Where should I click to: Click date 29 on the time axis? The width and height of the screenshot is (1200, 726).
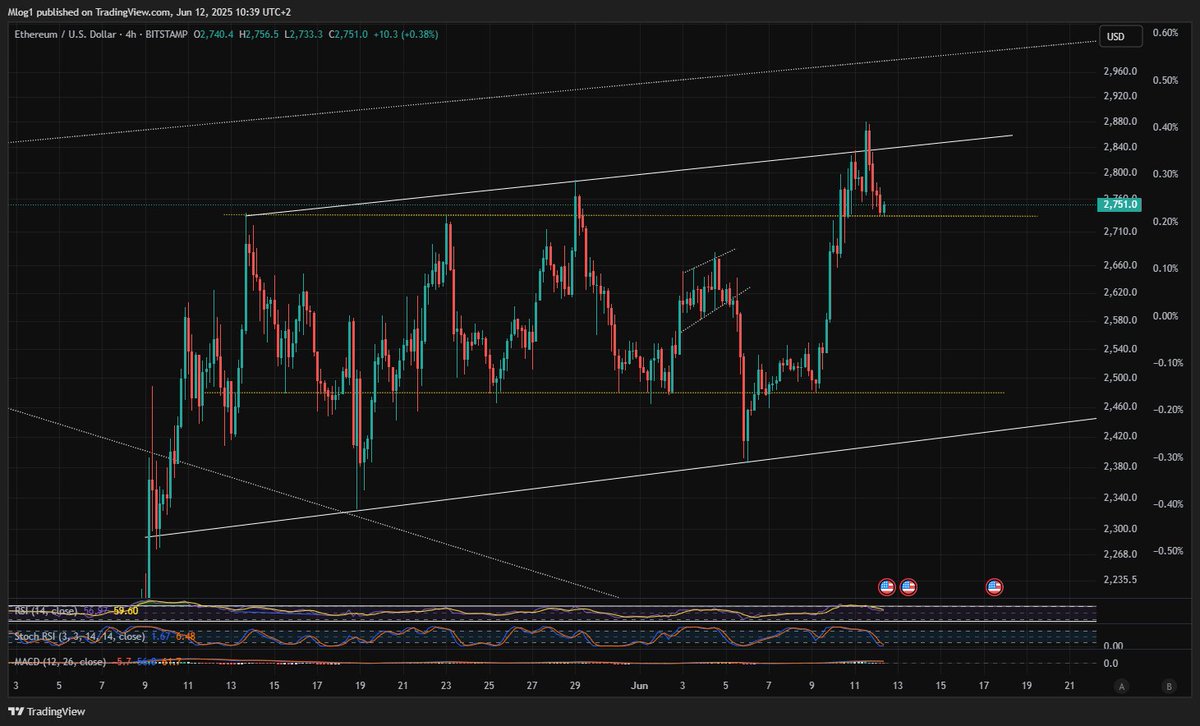(x=575, y=686)
